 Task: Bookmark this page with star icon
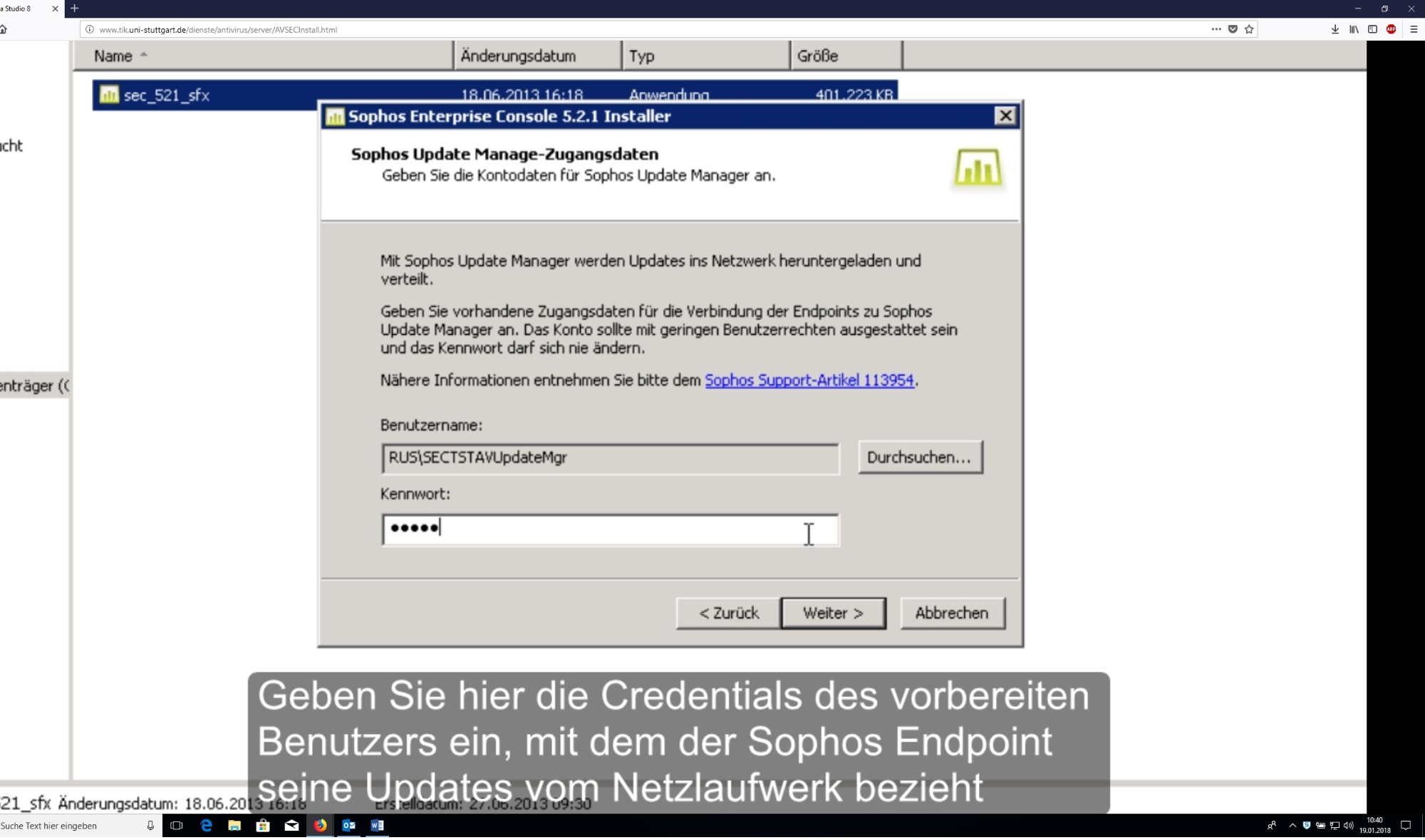tap(1249, 29)
